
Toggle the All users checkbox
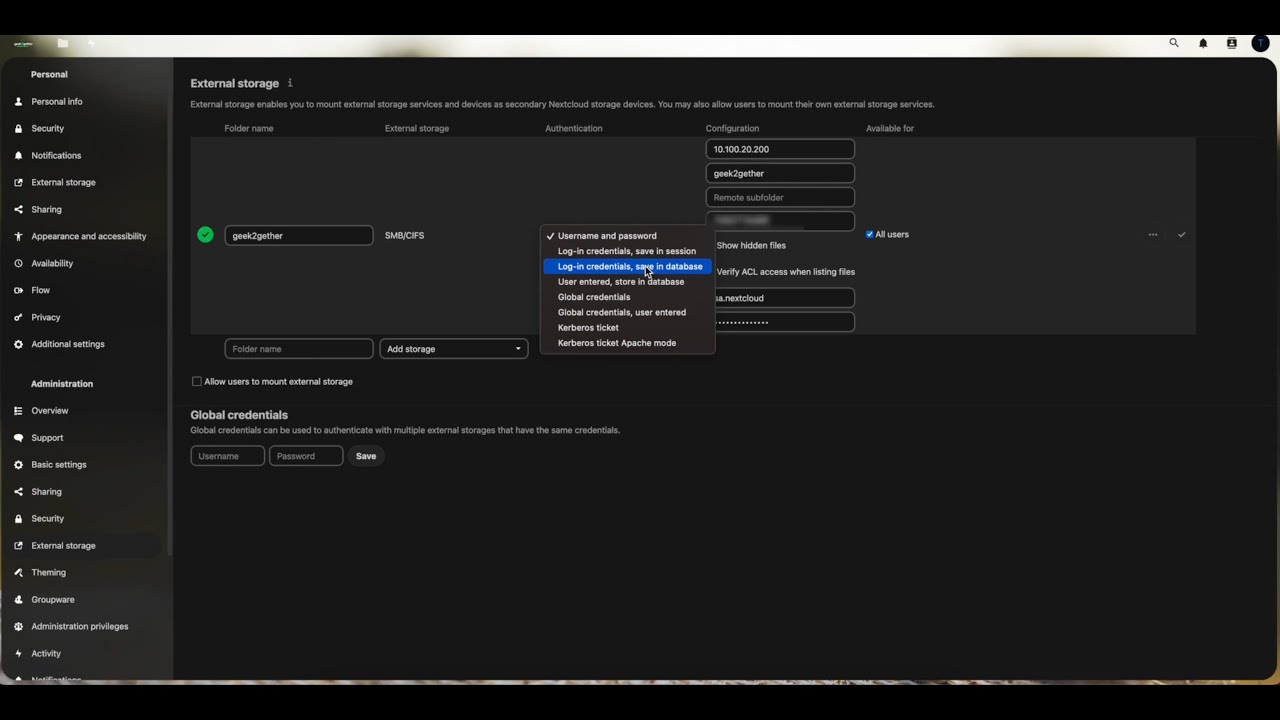[x=870, y=235]
